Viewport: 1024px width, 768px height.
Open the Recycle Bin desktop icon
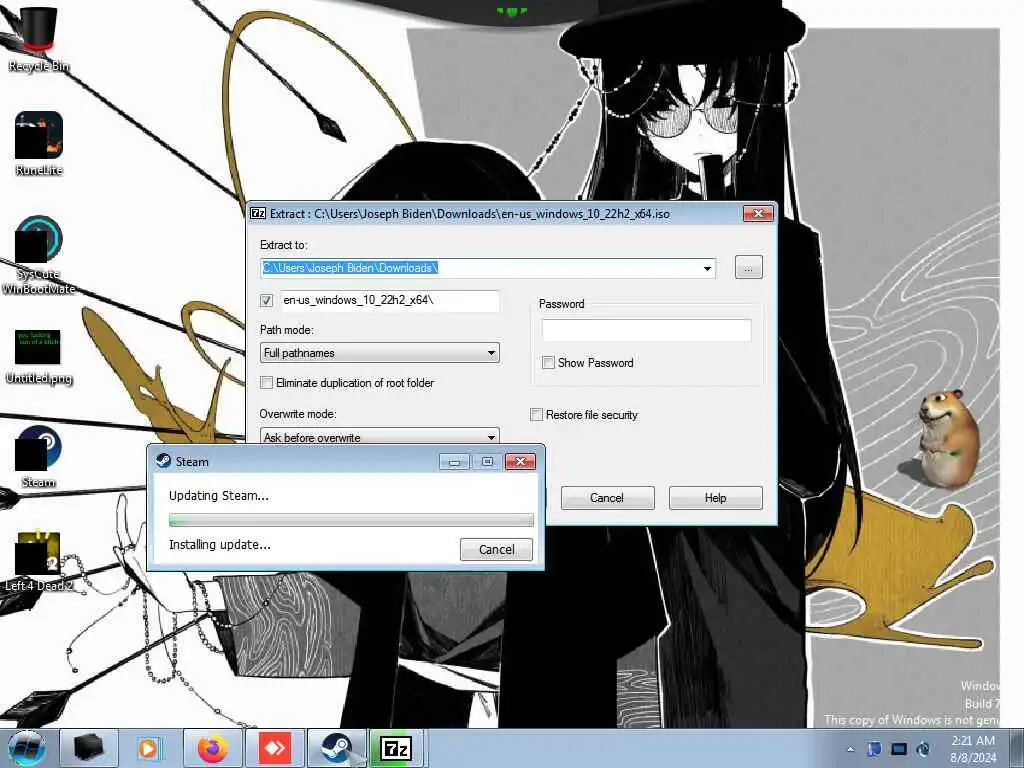coord(39,39)
